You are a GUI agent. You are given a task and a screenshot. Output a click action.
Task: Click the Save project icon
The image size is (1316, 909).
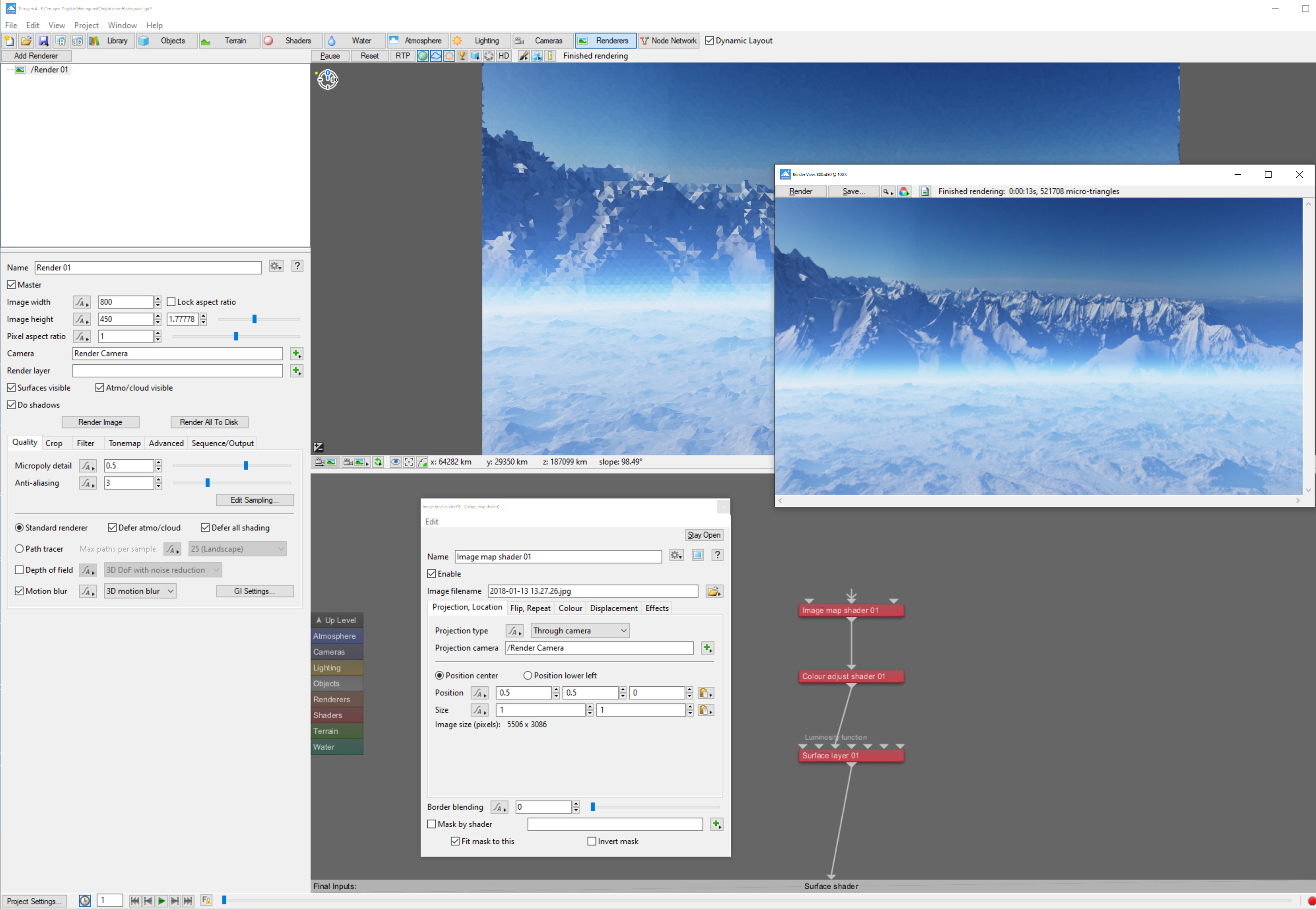[x=43, y=40]
